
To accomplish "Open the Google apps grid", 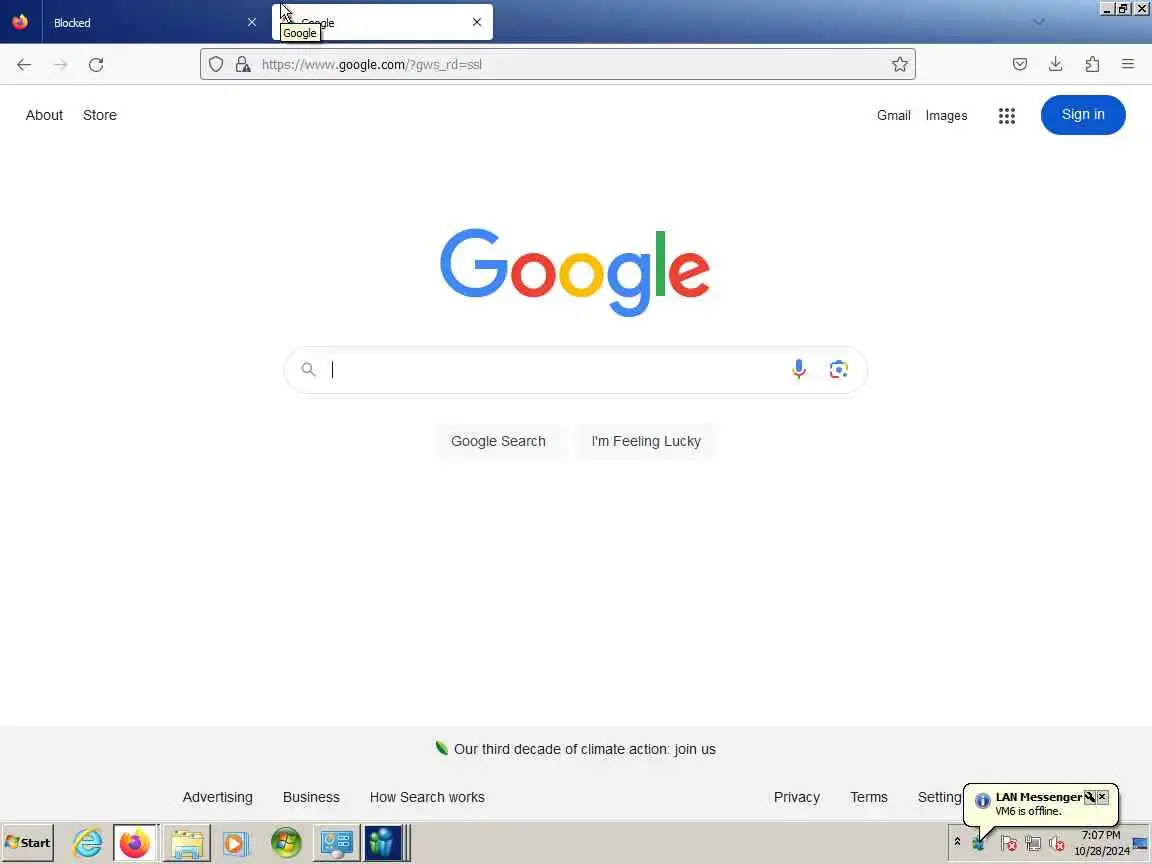I will 1007,115.
